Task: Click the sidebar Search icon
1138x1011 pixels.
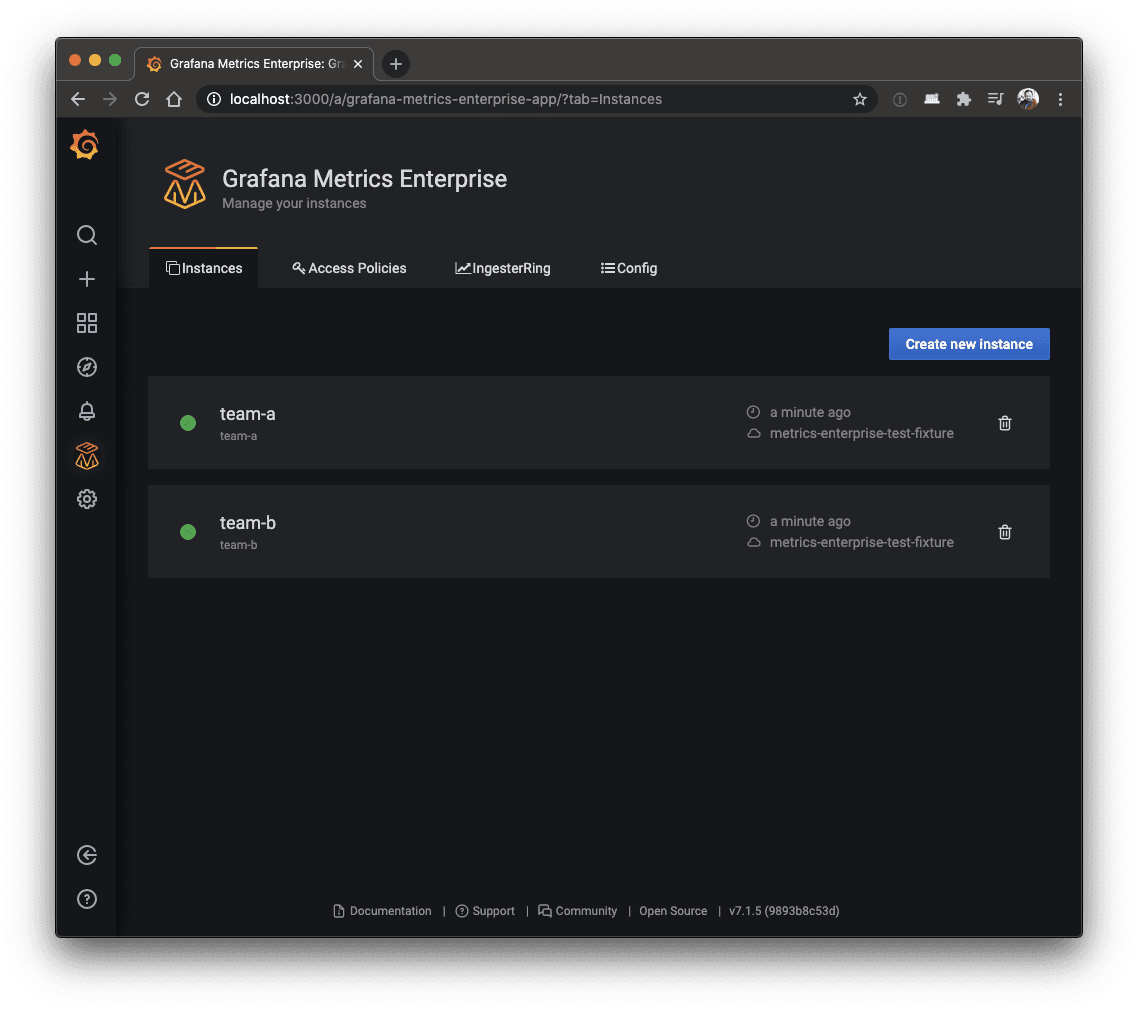Action: [x=87, y=235]
